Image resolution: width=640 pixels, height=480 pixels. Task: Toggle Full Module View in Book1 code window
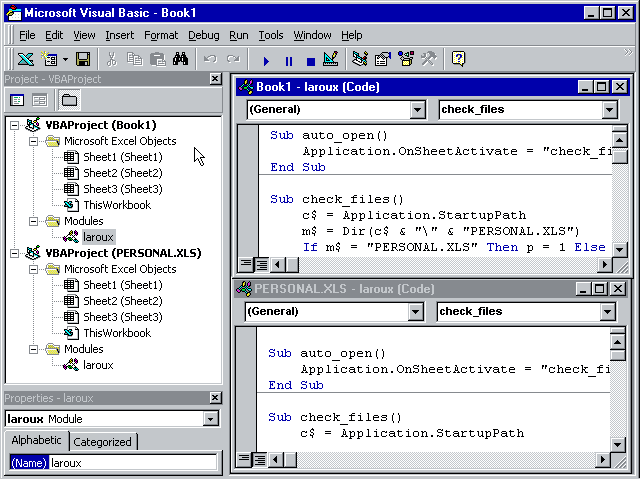click(261, 265)
